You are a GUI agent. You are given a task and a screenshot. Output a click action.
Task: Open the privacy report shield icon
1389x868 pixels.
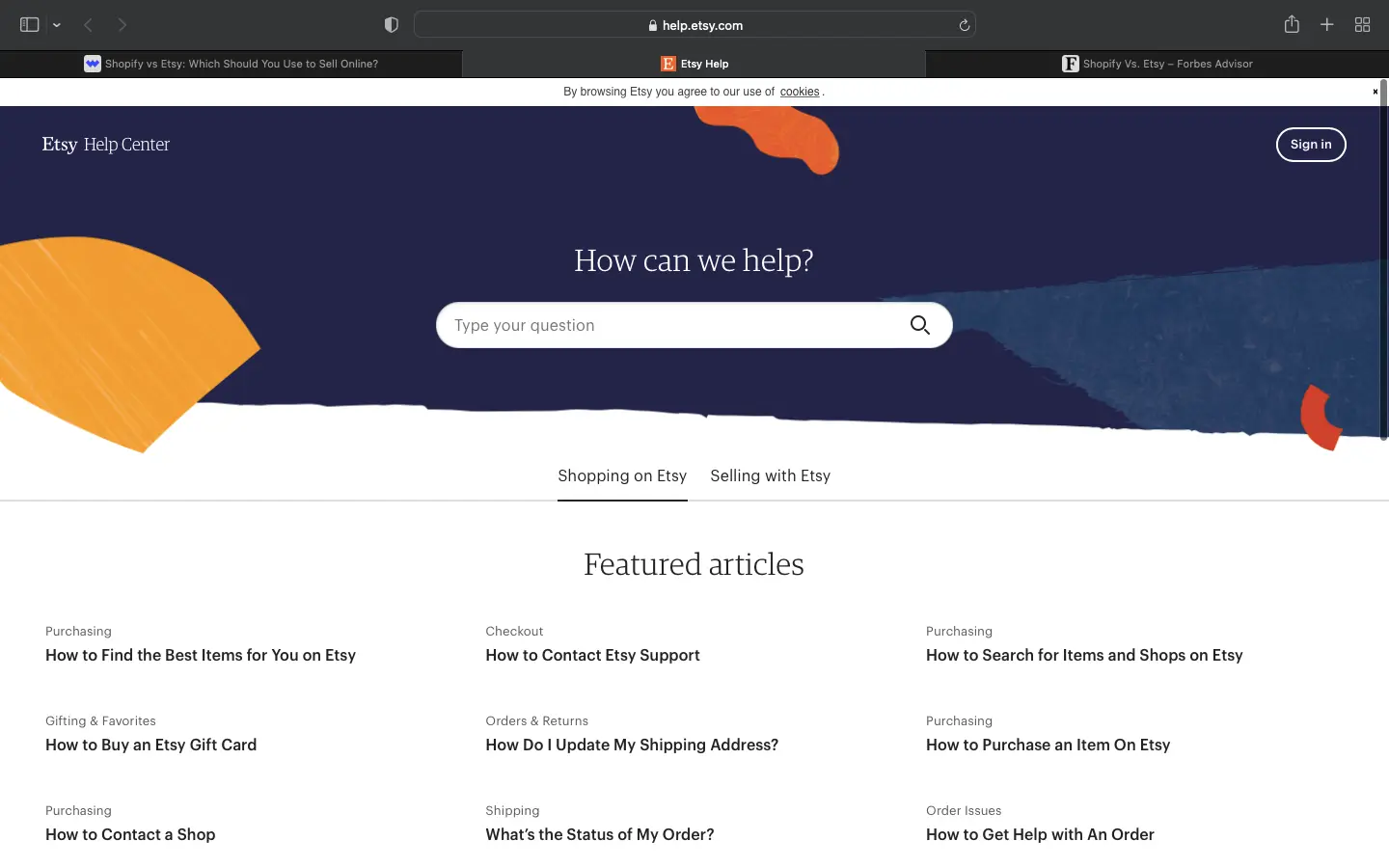pyautogui.click(x=392, y=25)
